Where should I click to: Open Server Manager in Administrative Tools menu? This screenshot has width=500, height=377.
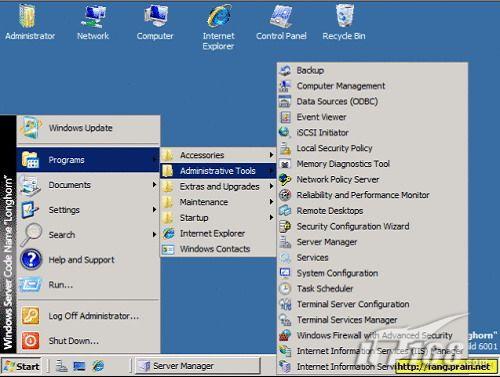tap(372, 242)
